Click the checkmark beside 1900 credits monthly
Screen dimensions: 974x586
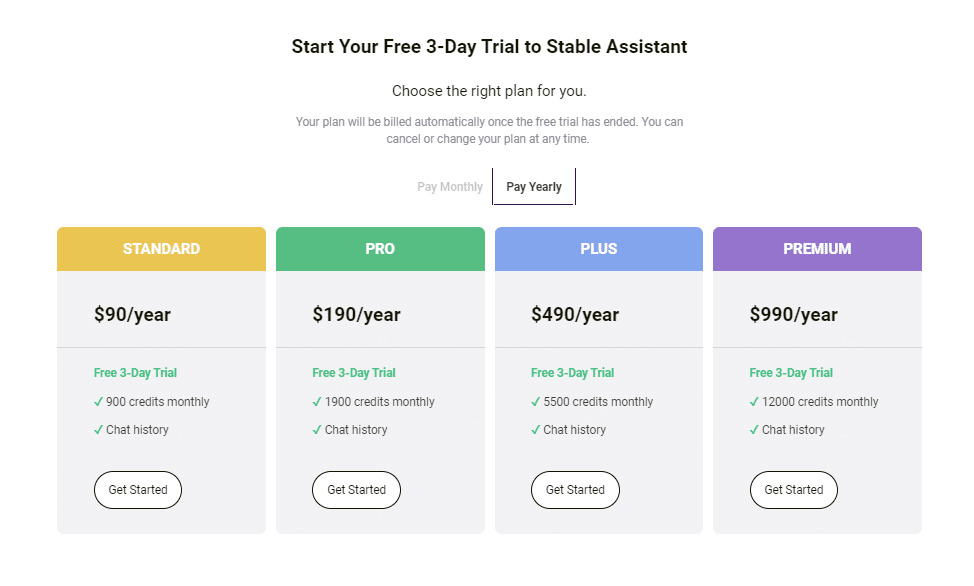coord(316,401)
